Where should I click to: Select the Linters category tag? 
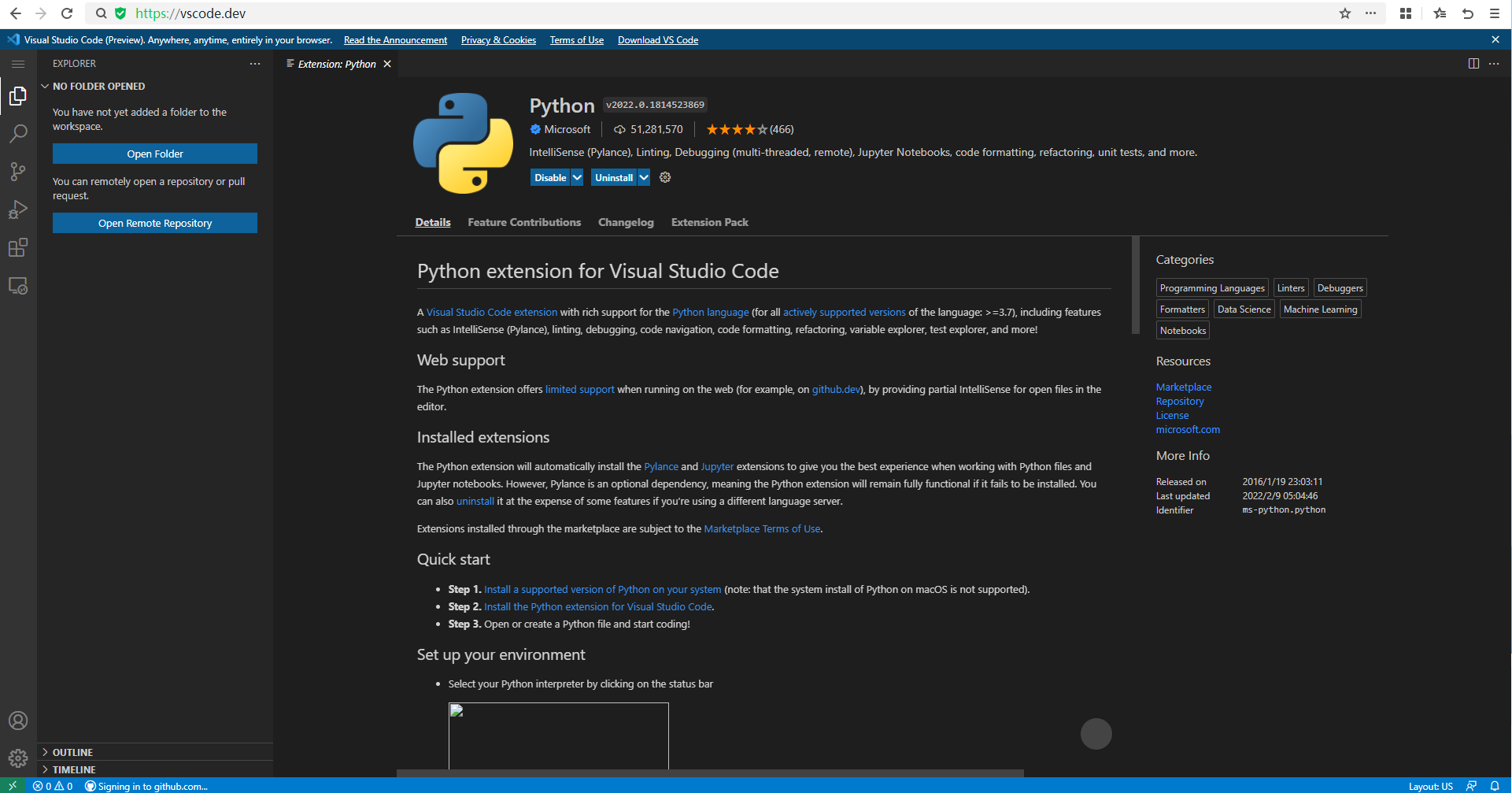(x=1291, y=288)
